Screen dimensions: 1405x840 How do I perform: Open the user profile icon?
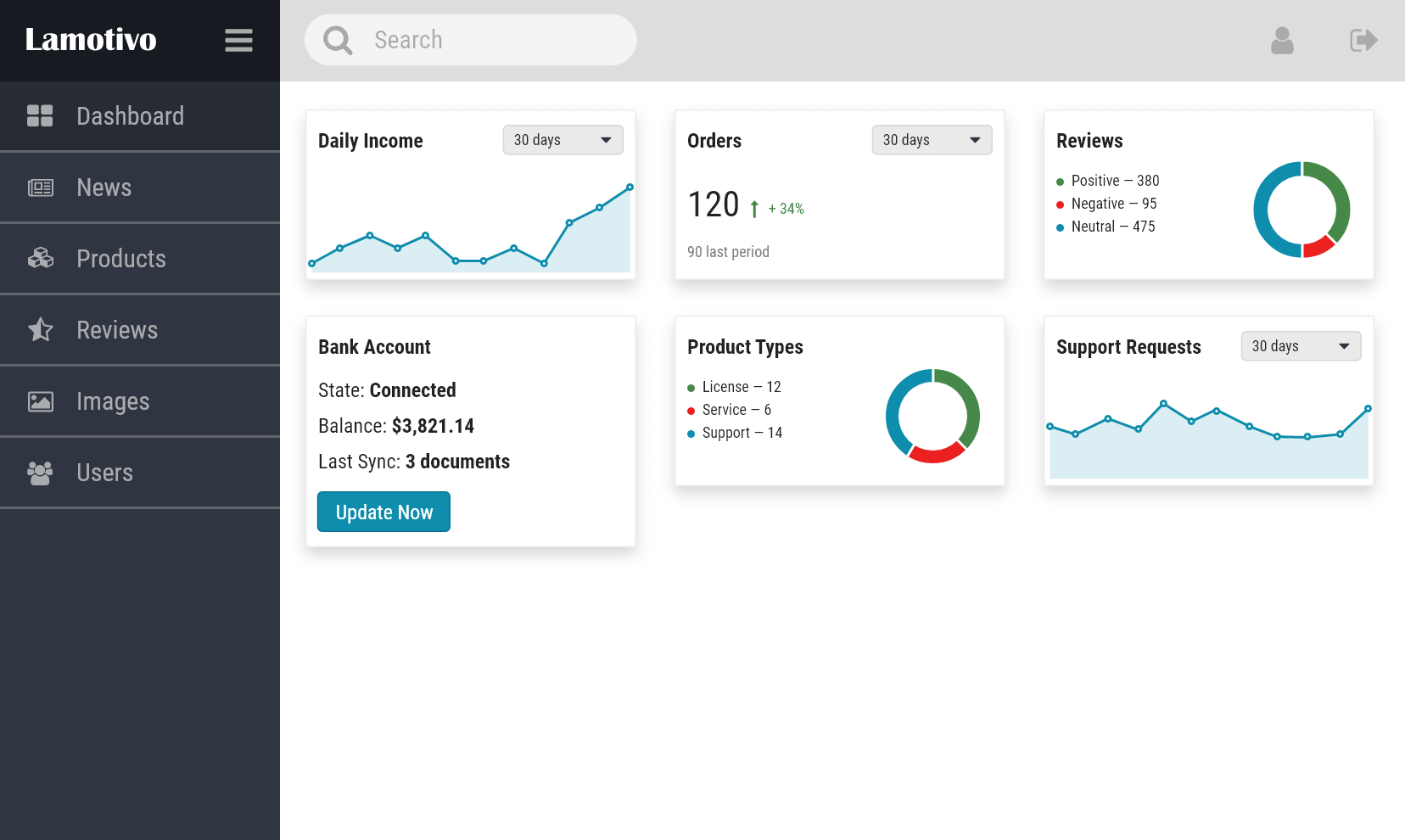(1282, 40)
